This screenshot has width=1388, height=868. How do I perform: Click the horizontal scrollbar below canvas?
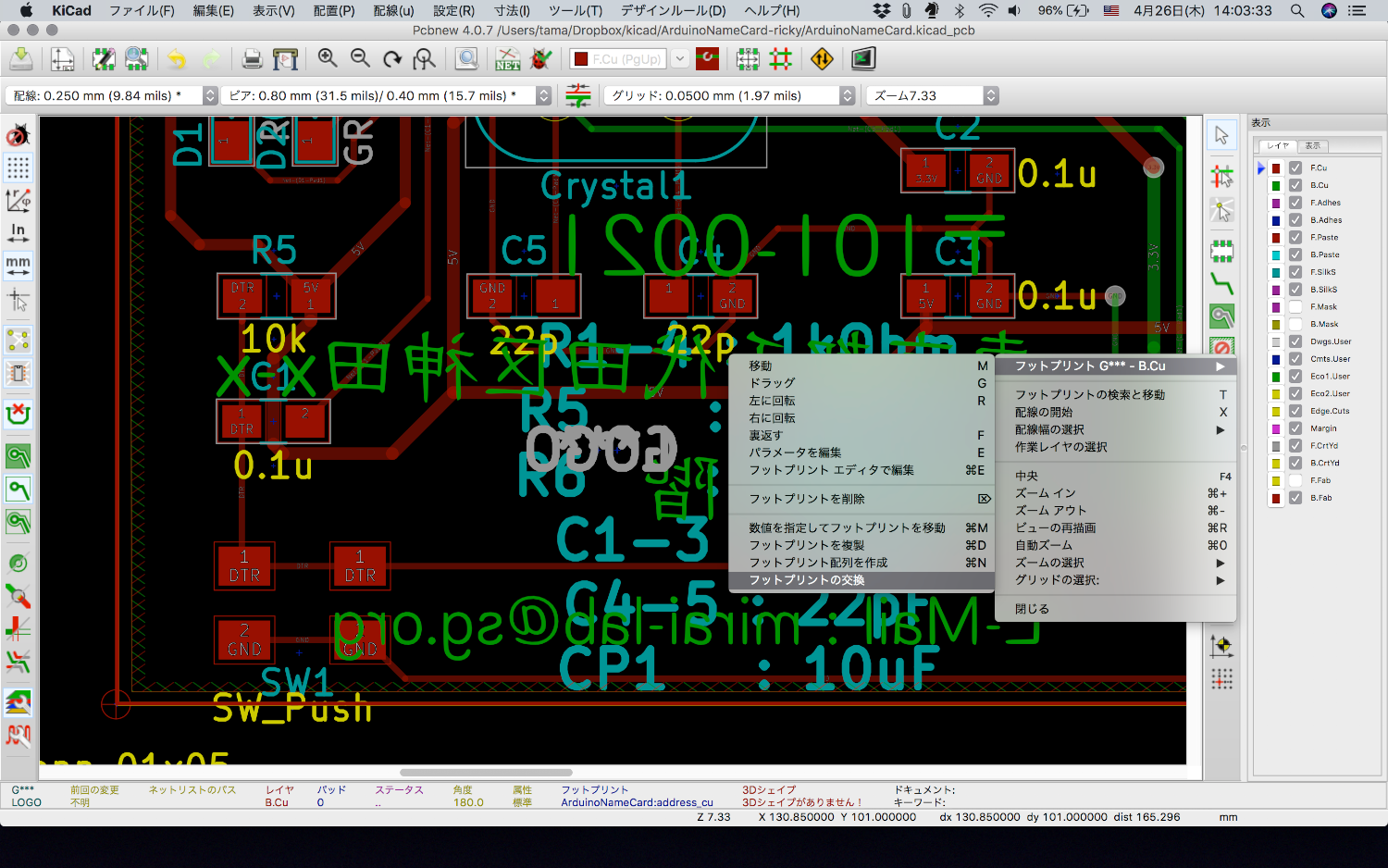(486, 773)
